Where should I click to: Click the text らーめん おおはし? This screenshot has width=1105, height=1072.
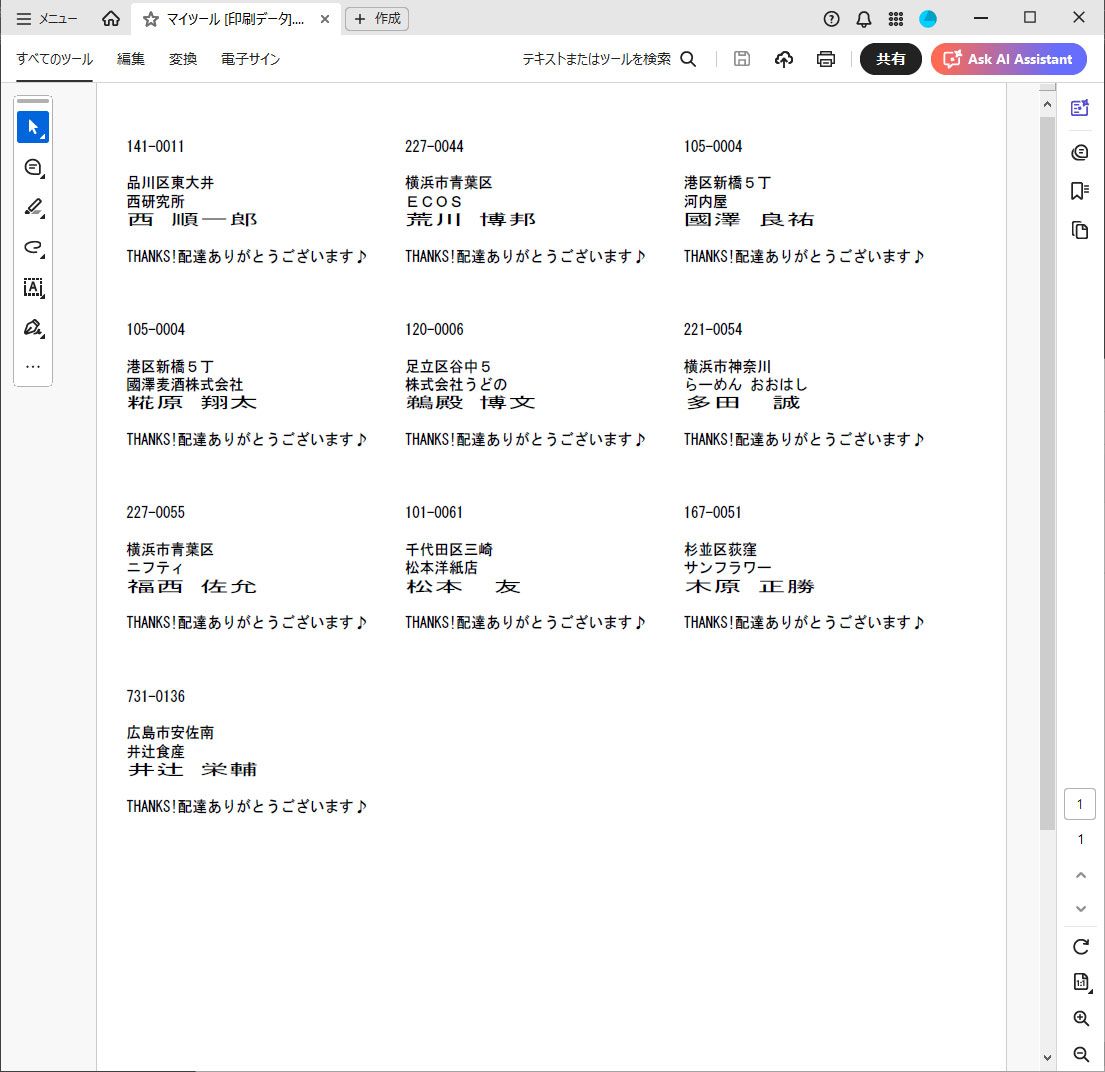click(x=746, y=384)
